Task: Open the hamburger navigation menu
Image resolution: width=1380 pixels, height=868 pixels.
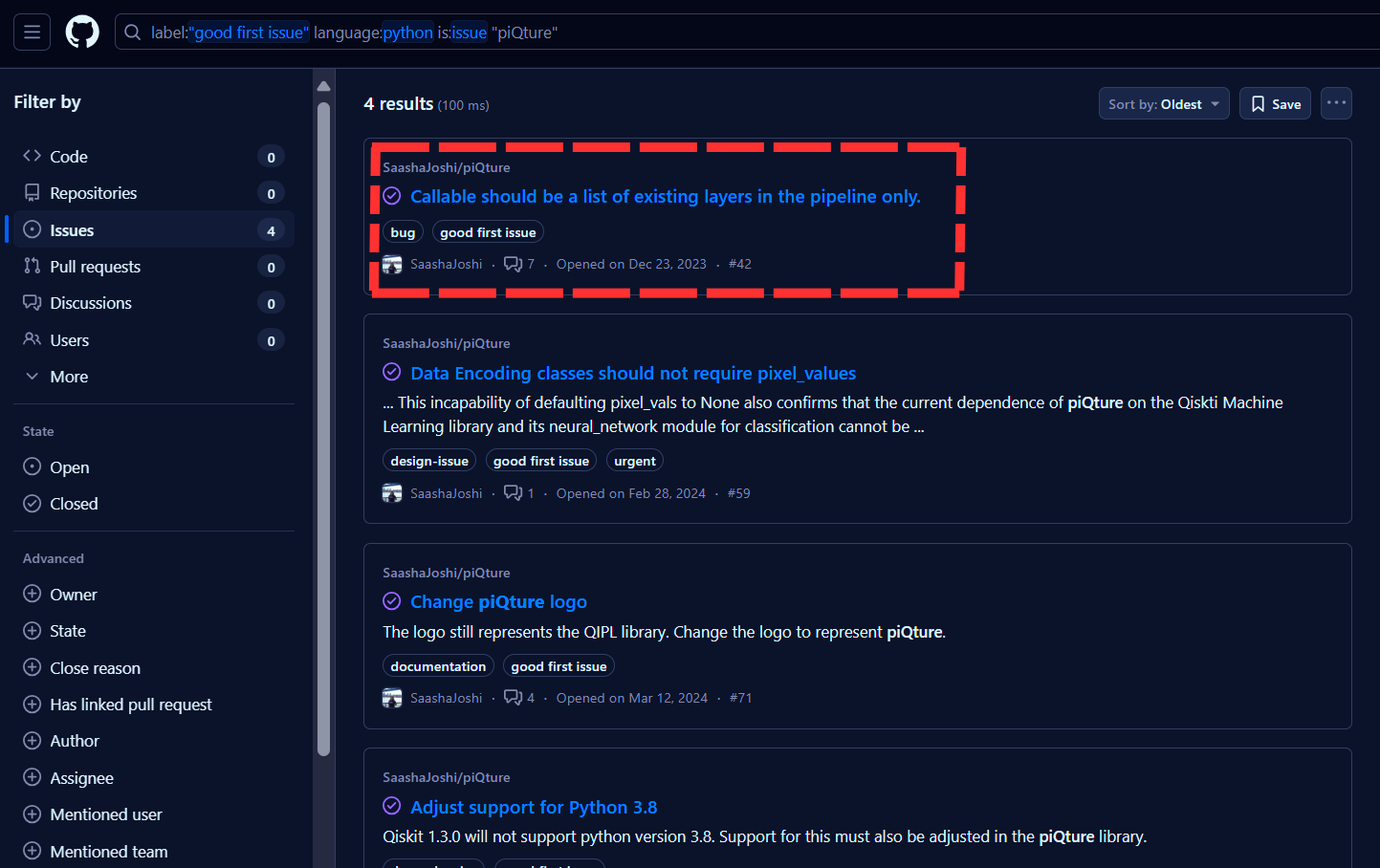Action: point(32,33)
